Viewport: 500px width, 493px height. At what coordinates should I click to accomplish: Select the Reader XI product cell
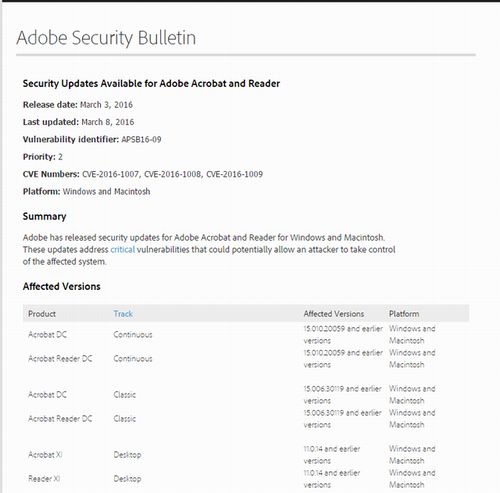[x=44, y=479]
